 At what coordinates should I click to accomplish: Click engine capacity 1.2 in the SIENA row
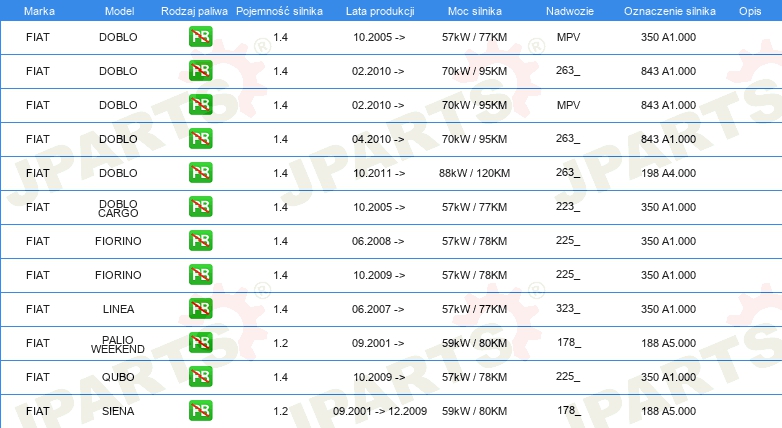click(281, 411)
